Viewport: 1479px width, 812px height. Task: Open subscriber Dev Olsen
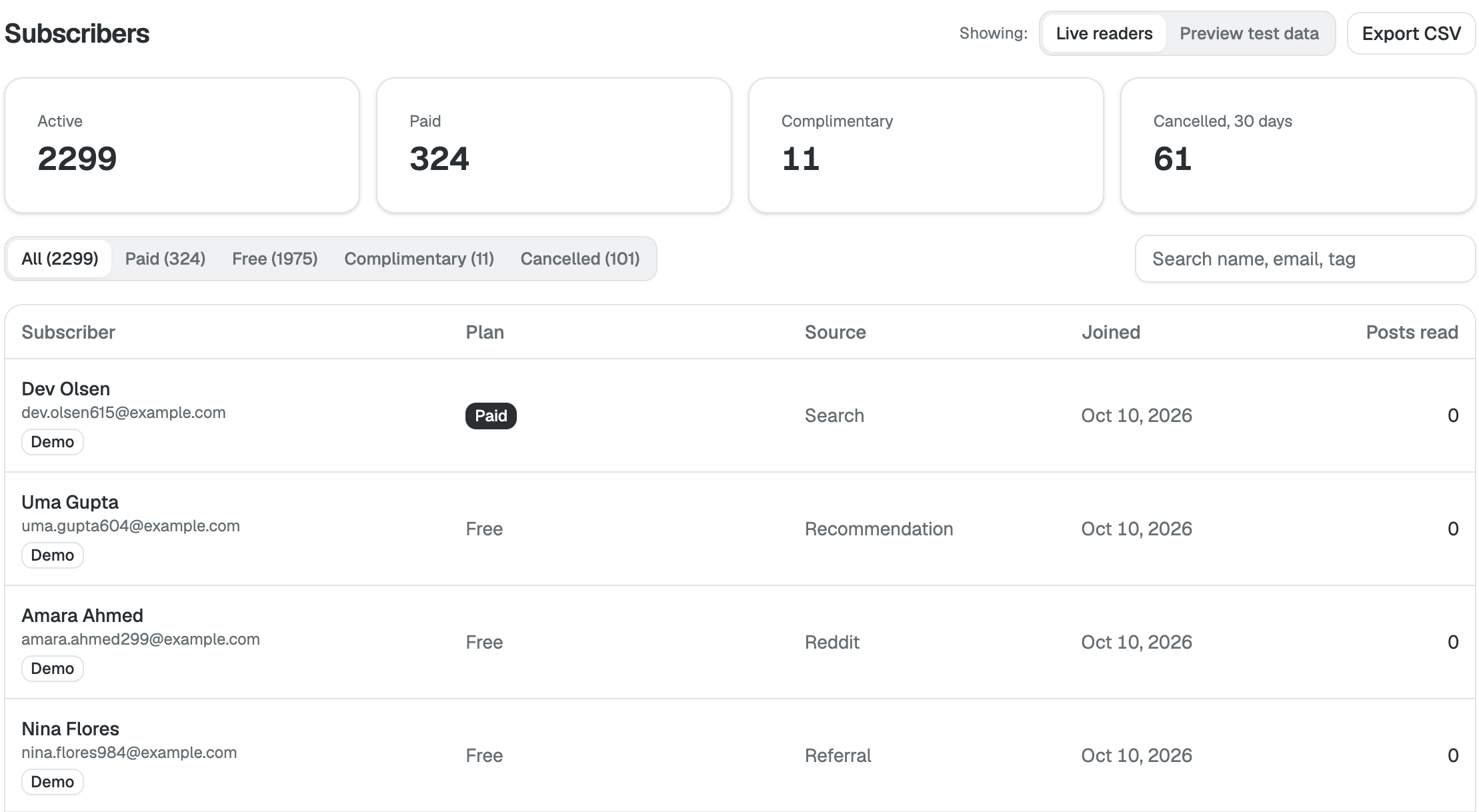coord(65,389)
